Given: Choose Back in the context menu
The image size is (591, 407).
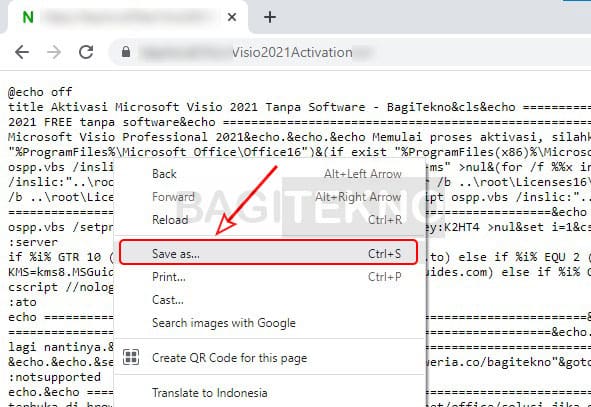Looking at the screenshot, I should point(270,174).
